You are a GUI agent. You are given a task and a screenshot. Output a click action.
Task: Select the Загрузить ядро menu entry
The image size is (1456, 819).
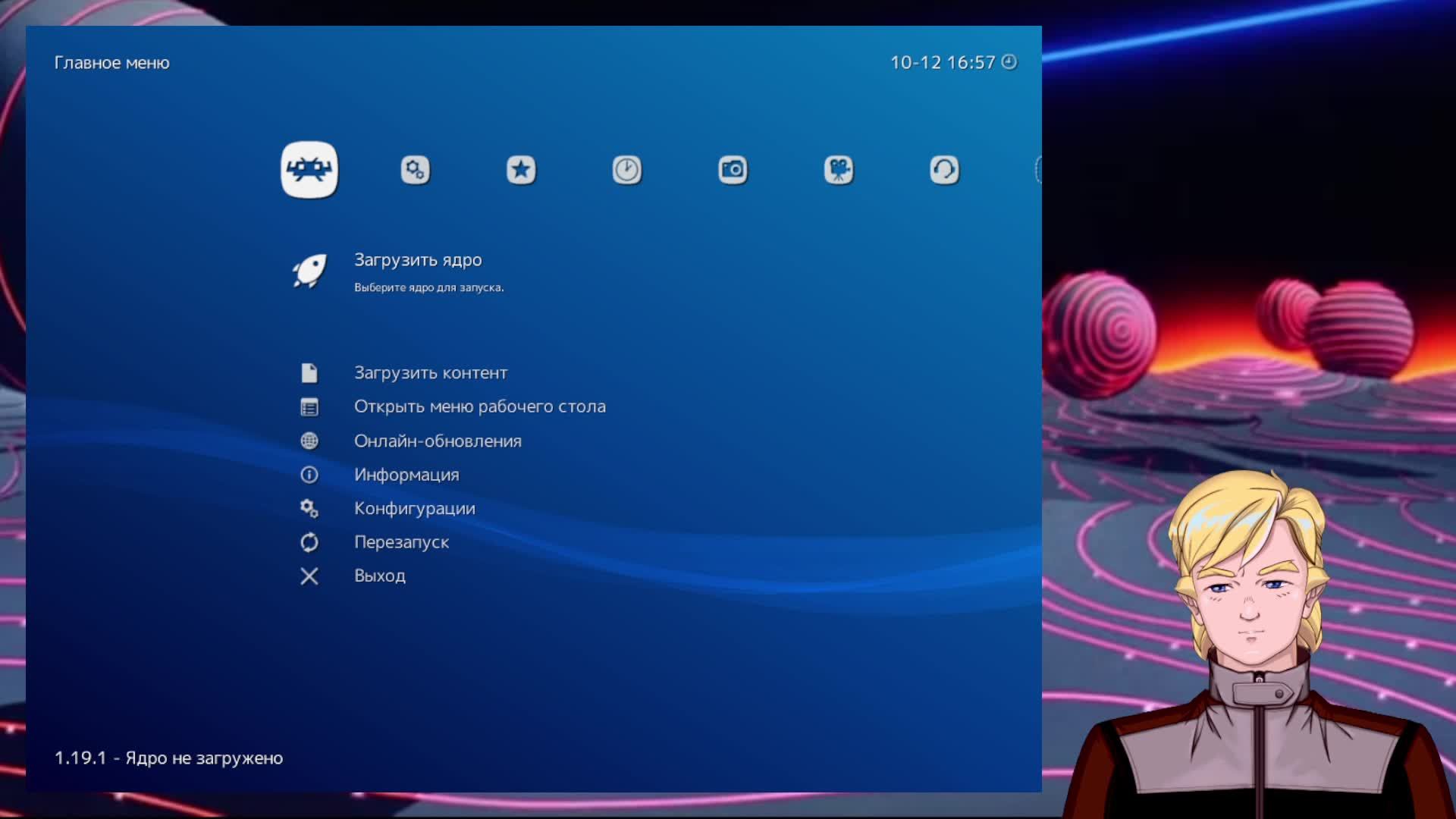pyautogui.click(x=418, y=260)
